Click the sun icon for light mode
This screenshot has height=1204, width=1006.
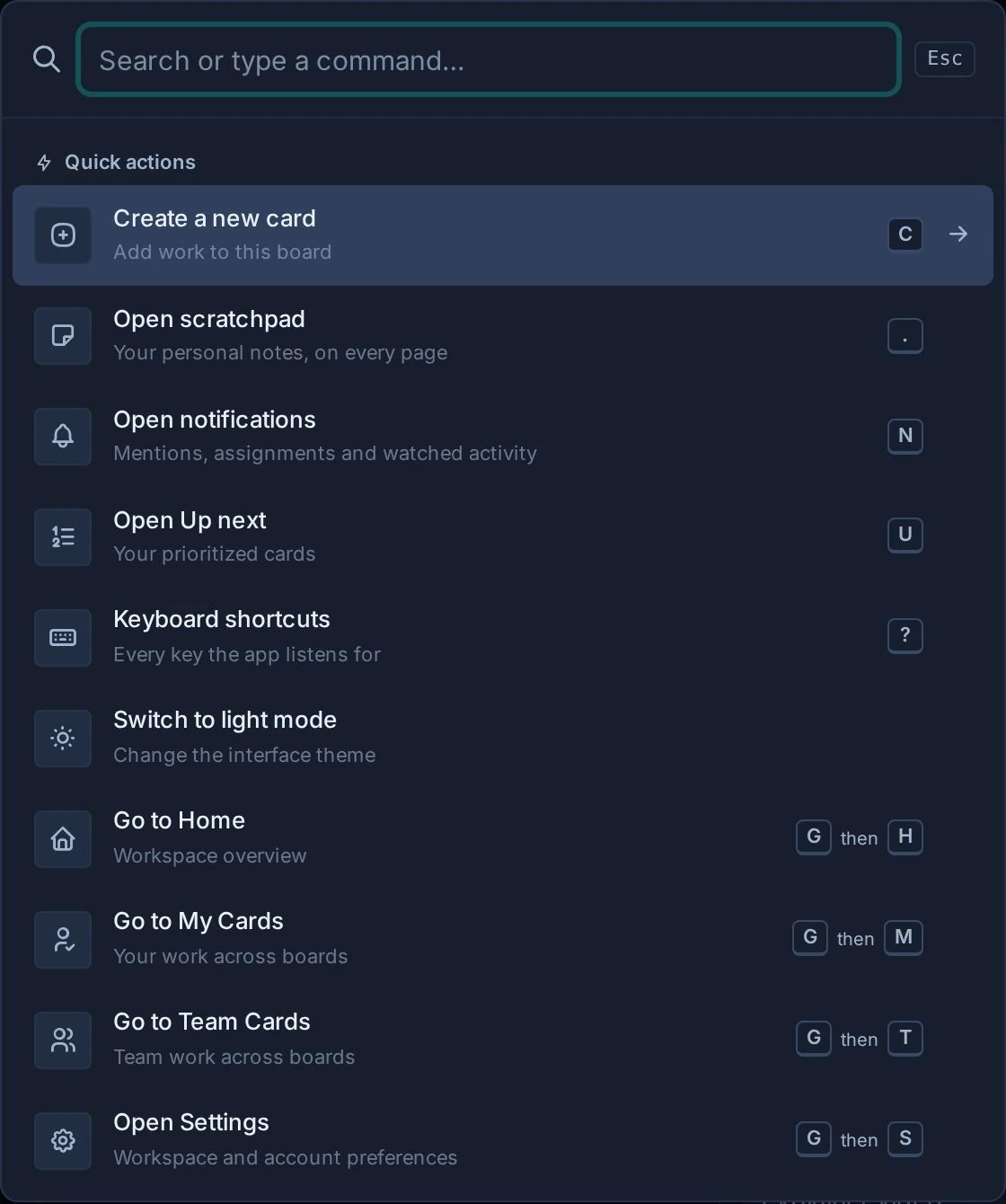pyautogui.click(x=63, y=739)
